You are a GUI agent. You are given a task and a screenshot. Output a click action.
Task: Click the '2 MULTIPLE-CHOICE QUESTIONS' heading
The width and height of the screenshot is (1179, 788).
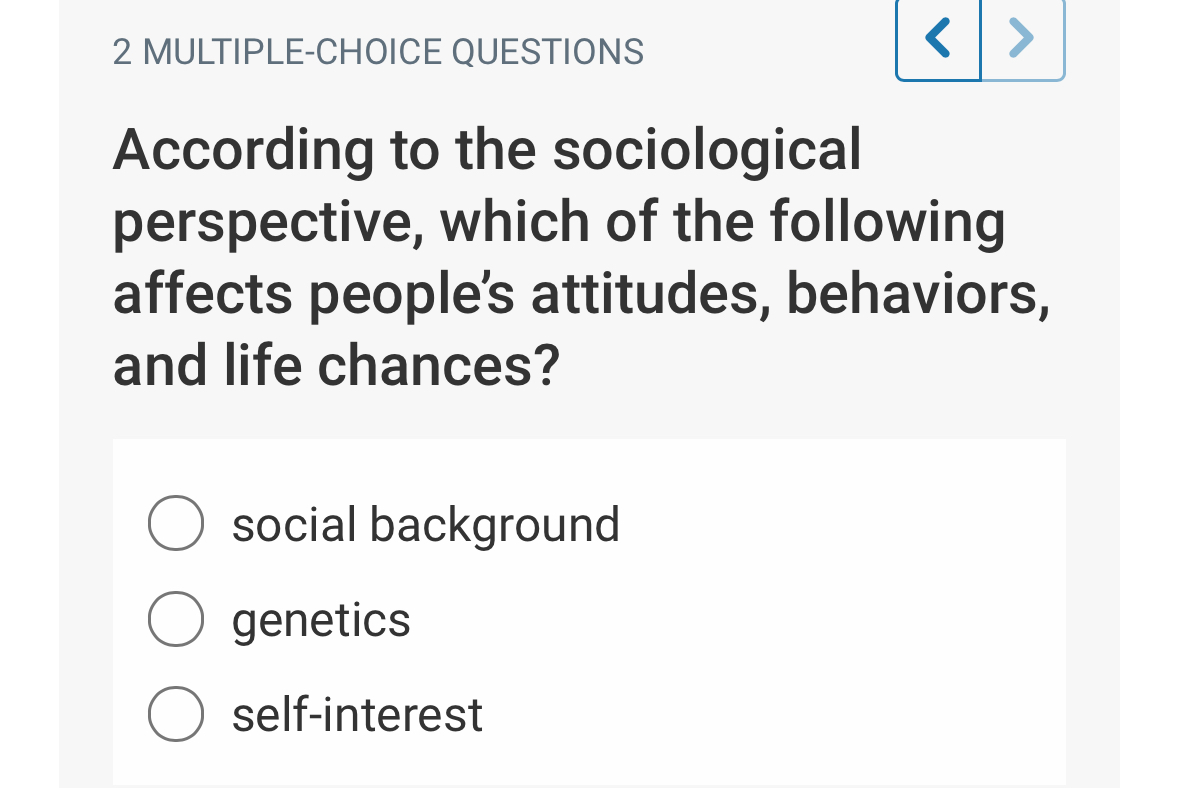(378, 52)
